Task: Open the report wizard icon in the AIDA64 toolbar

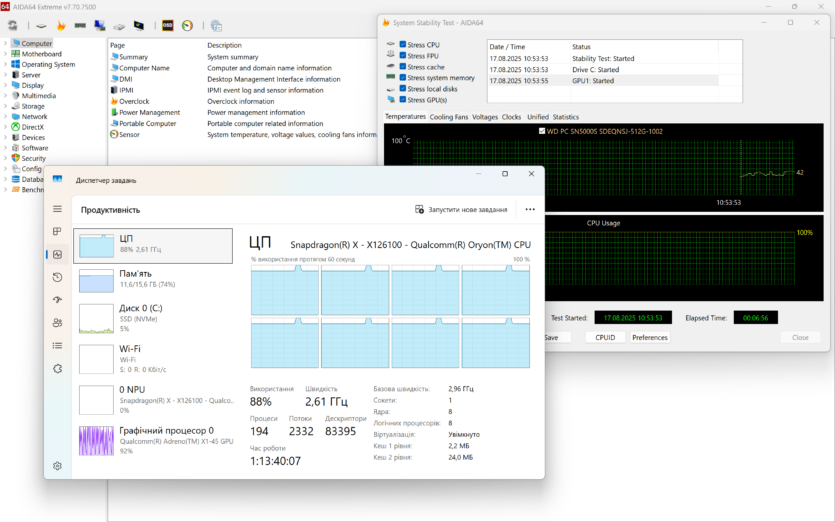Action: (216, 26)
